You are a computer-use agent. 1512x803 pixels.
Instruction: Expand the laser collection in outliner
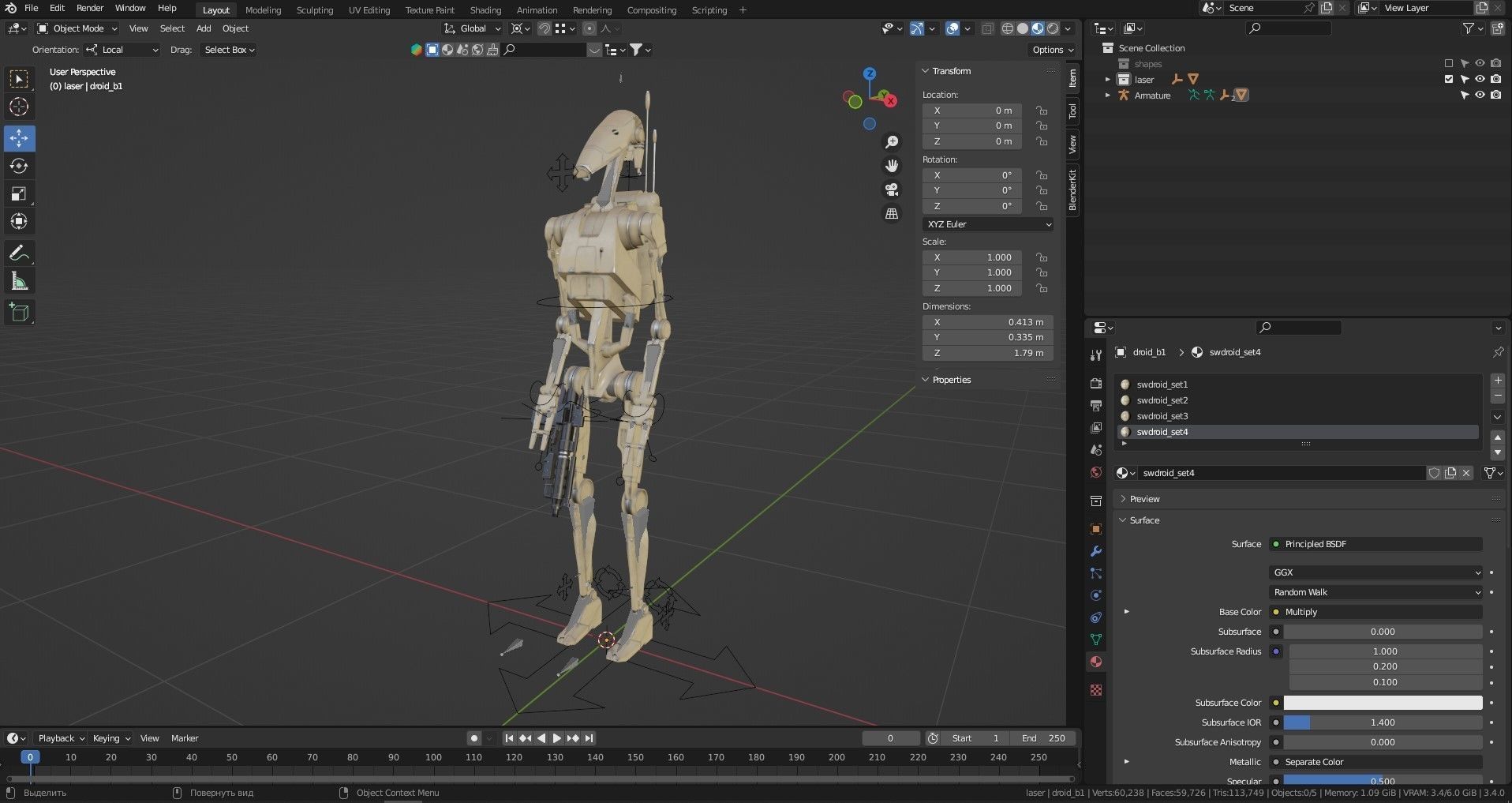(1107, 79)
